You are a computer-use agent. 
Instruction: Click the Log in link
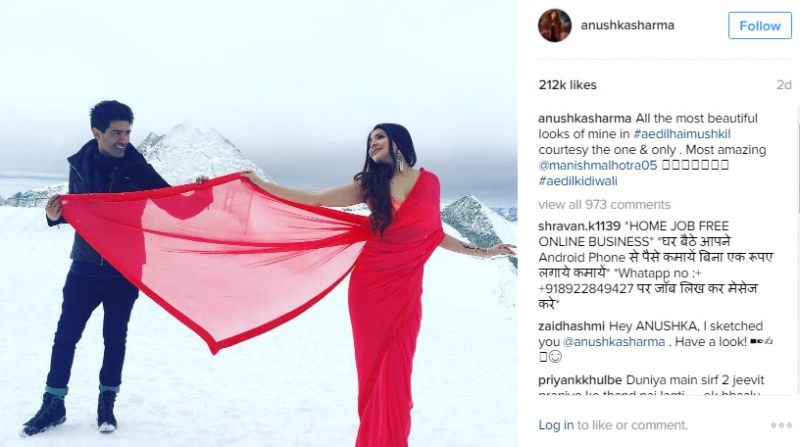[x=556, y=425]
